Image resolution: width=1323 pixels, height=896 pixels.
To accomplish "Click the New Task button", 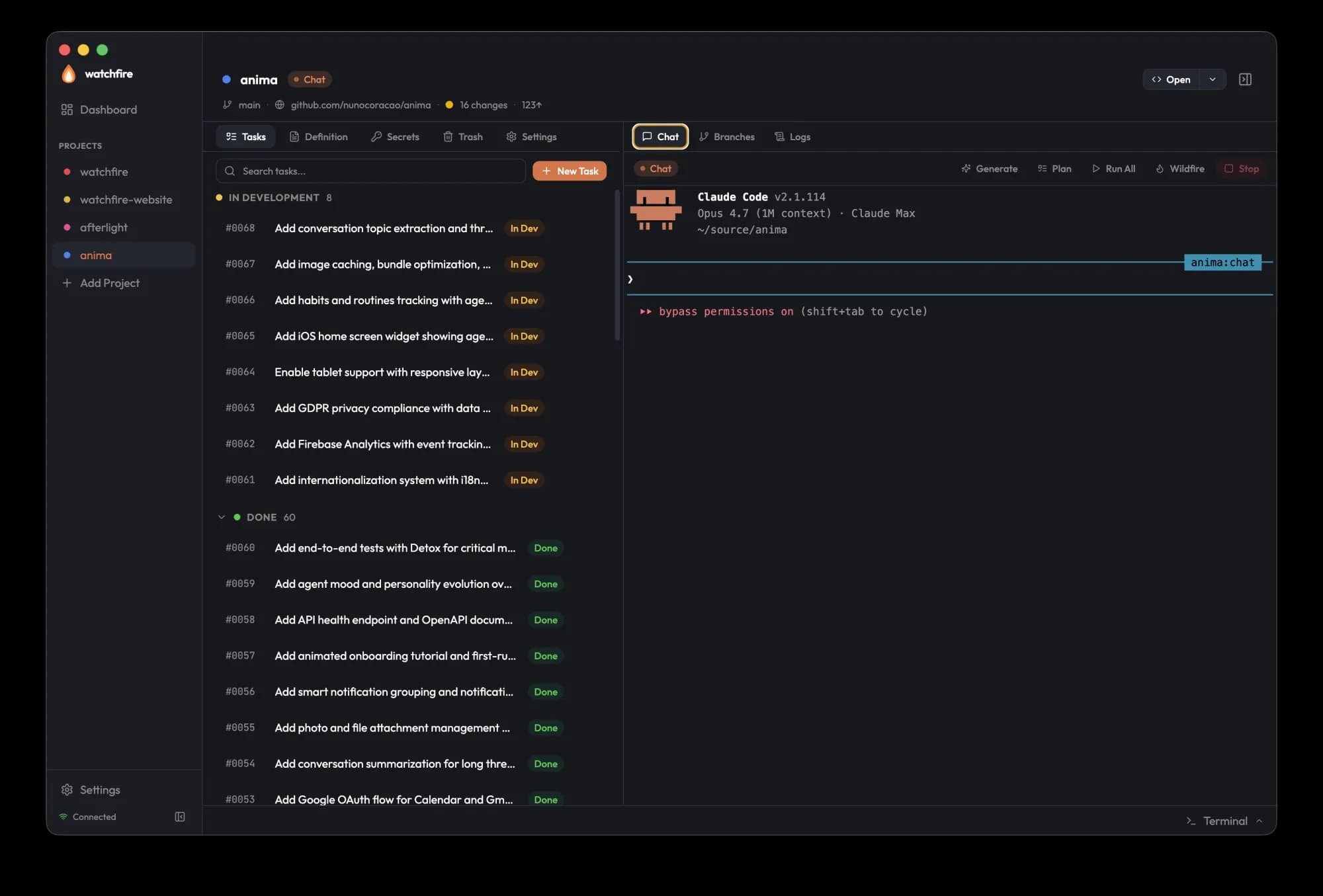I will 570,171.
